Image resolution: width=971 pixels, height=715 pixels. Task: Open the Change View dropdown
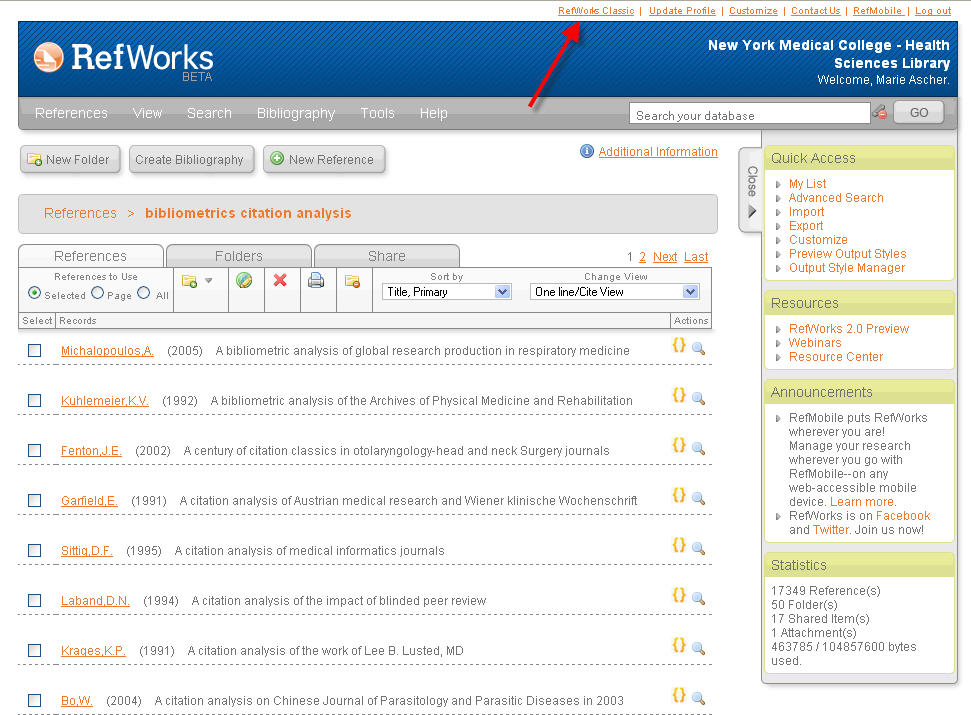coord(615,292)
